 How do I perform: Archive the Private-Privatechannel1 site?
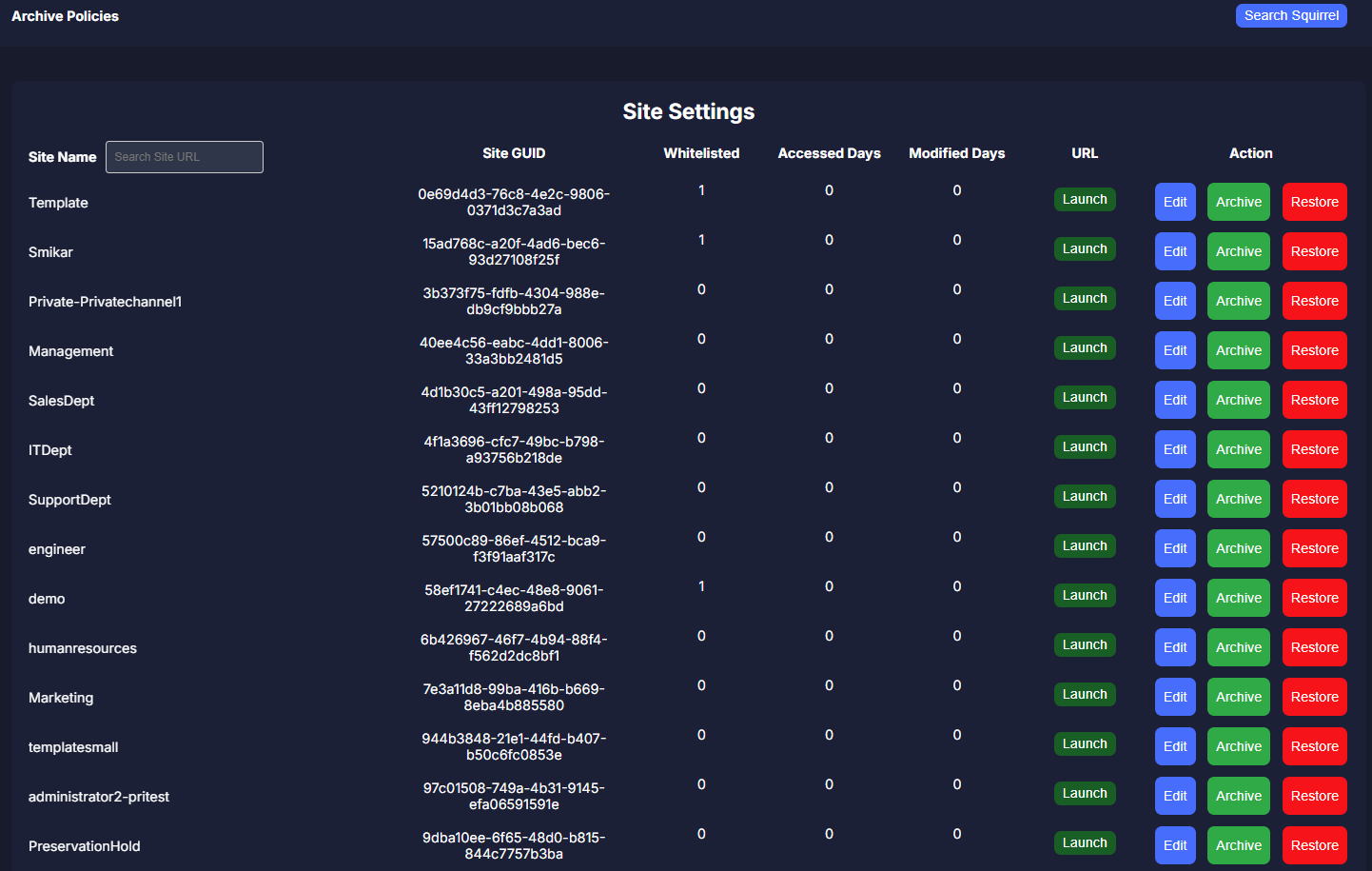coord(1238,301)
